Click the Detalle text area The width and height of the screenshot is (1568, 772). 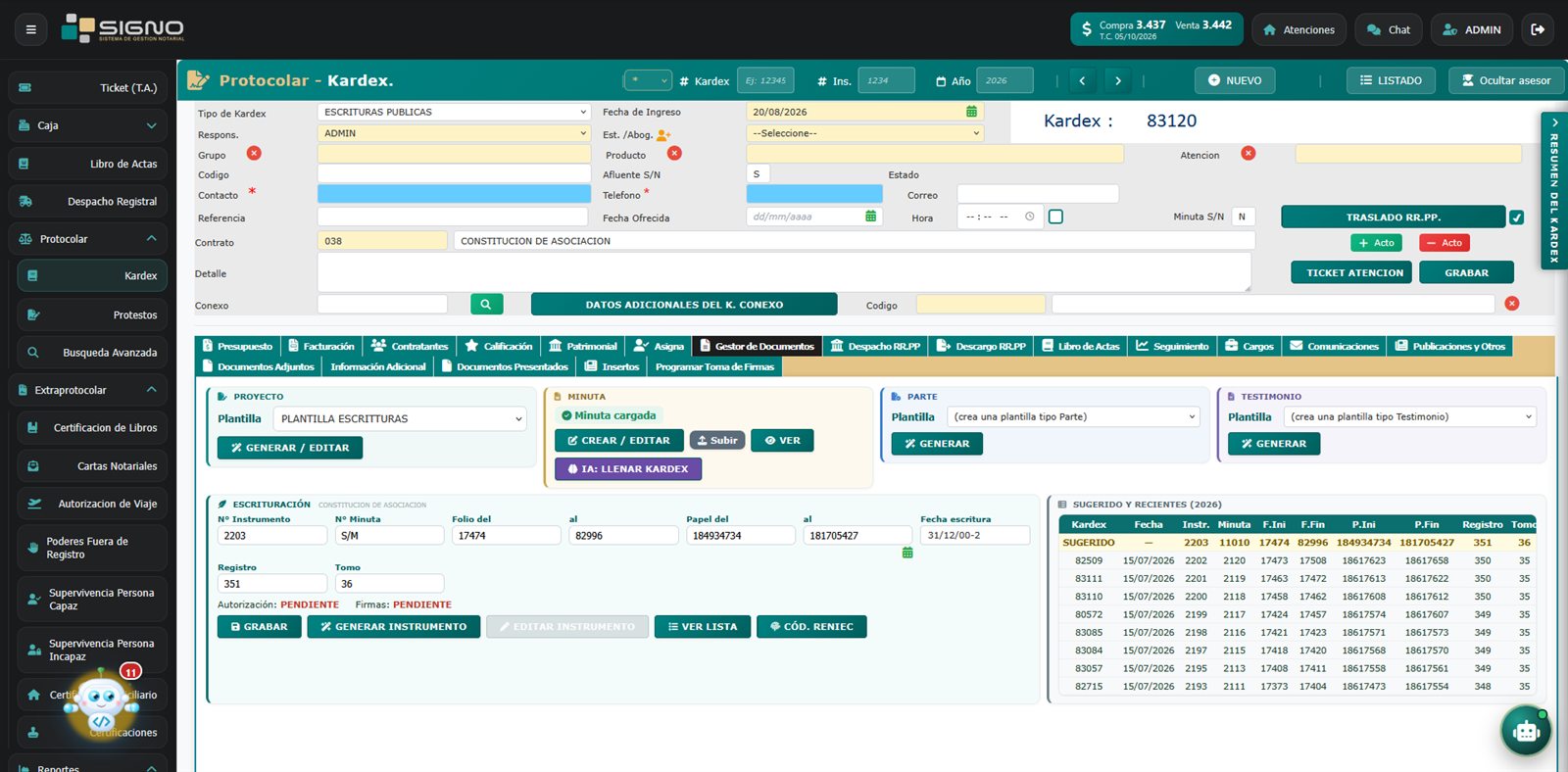pyautogui.click(x=784, y=272)
